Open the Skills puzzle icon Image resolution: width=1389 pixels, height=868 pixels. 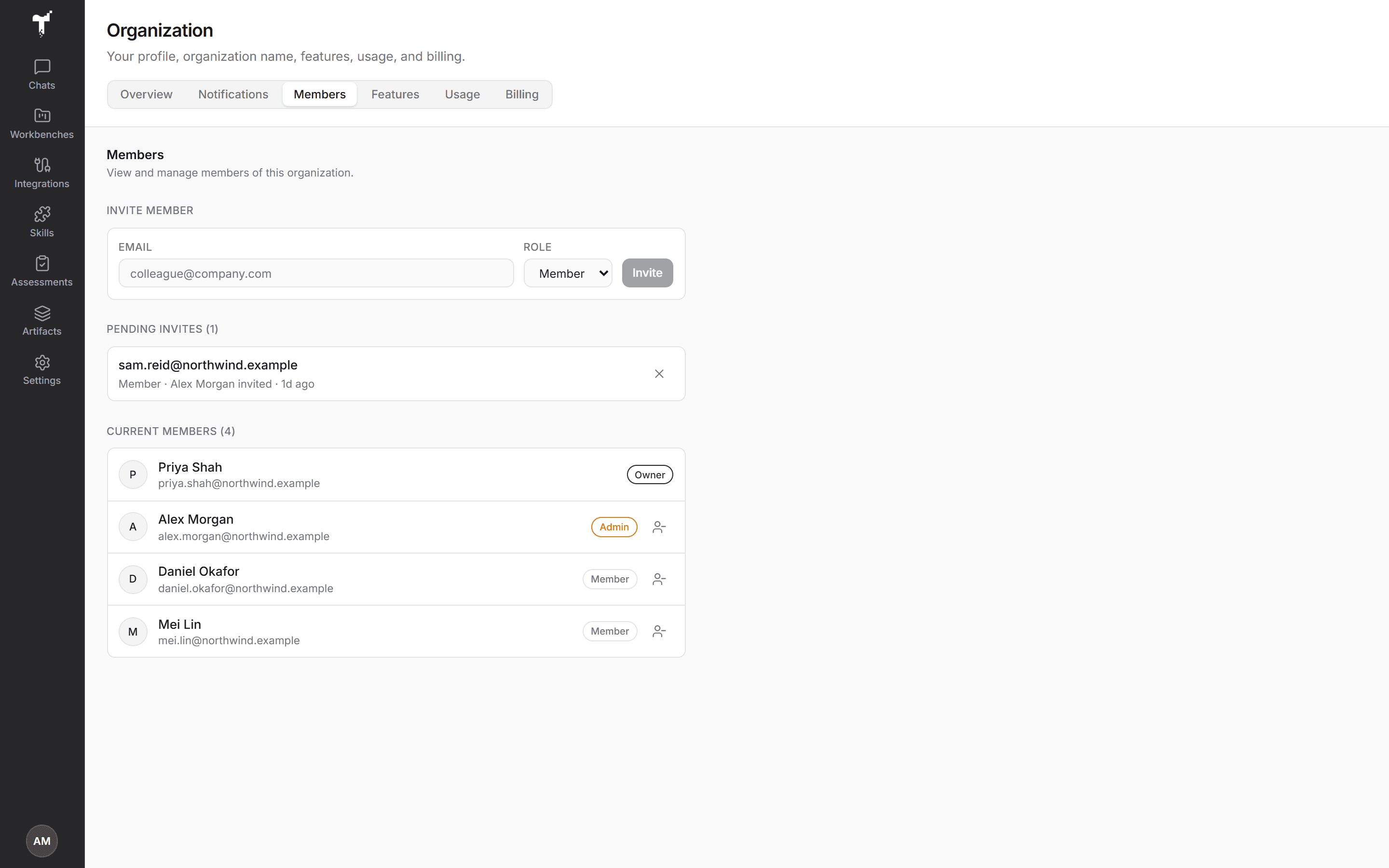click(42, 222)
